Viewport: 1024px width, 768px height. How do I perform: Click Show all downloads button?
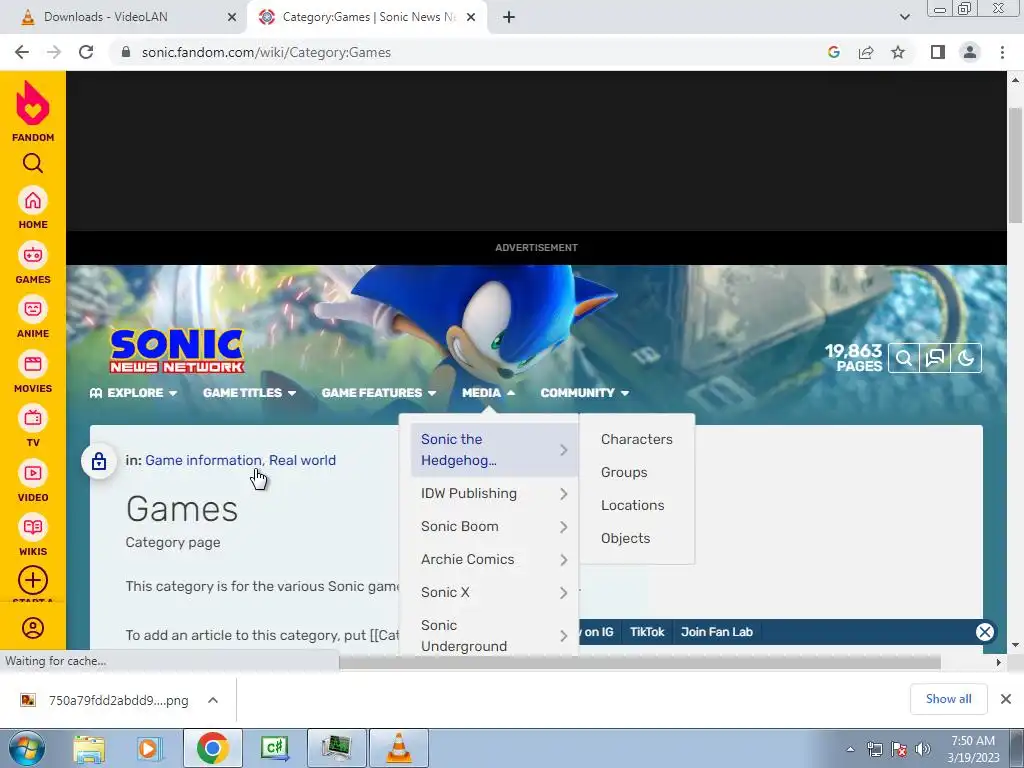(x=948, y=699)
